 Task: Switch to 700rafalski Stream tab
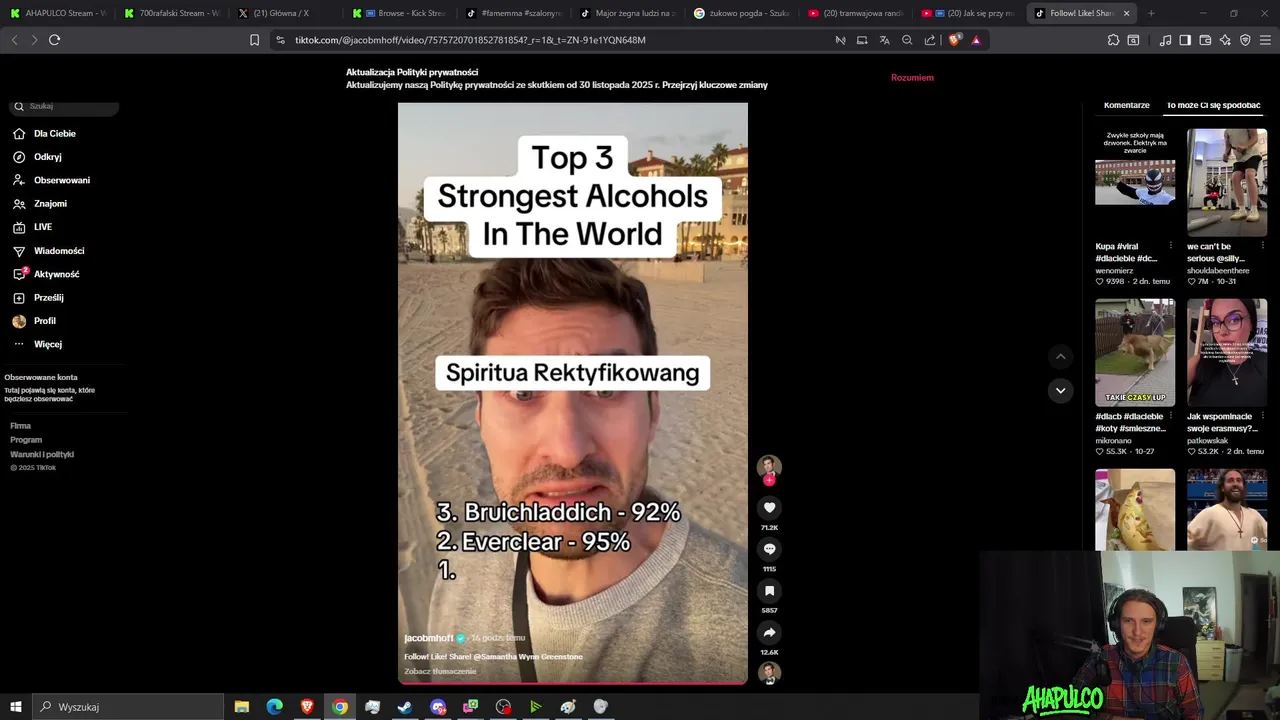pos(171,13)
